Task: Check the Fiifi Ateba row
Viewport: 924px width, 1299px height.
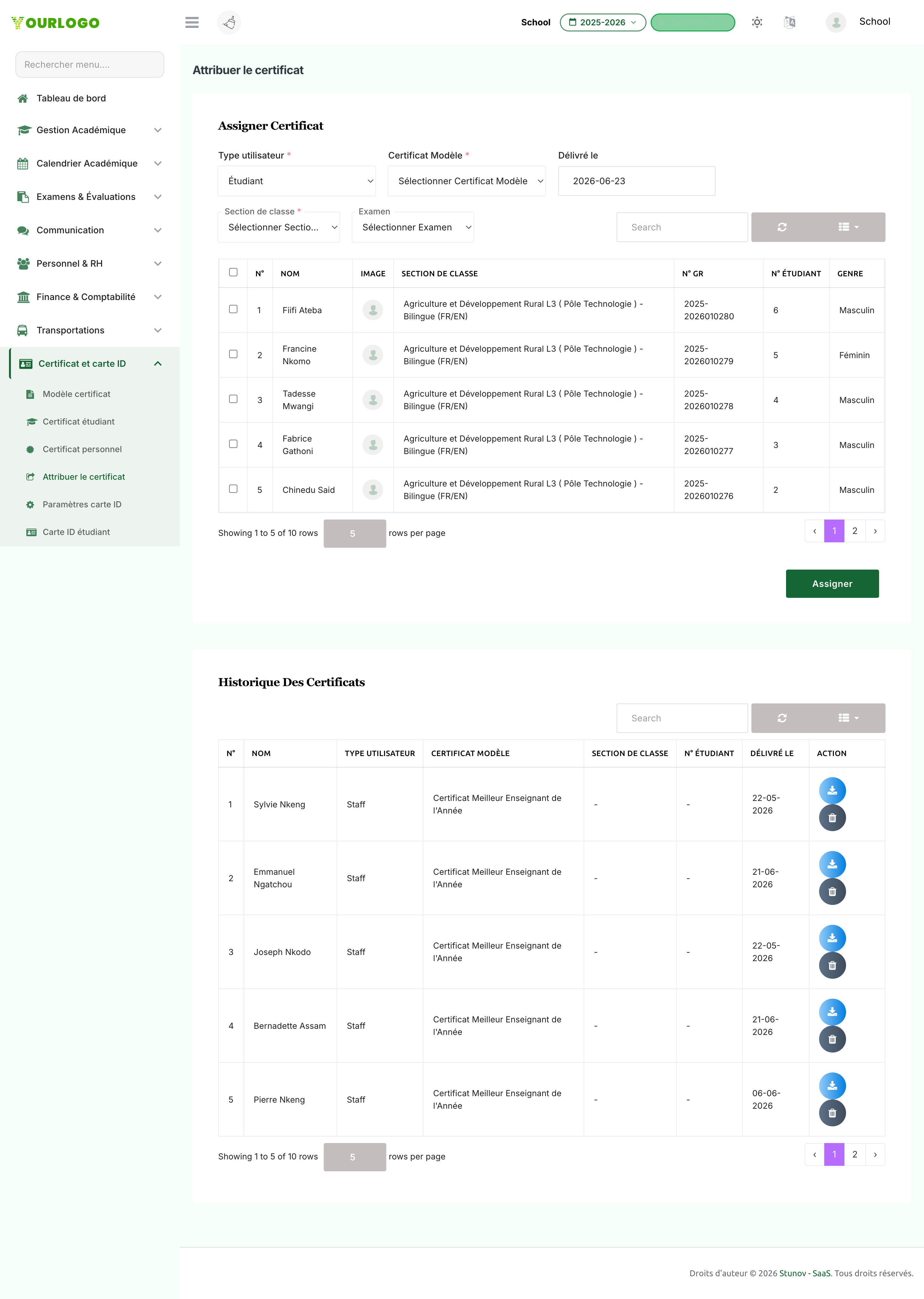Action: pyautogui.click(x=233, y=310)
